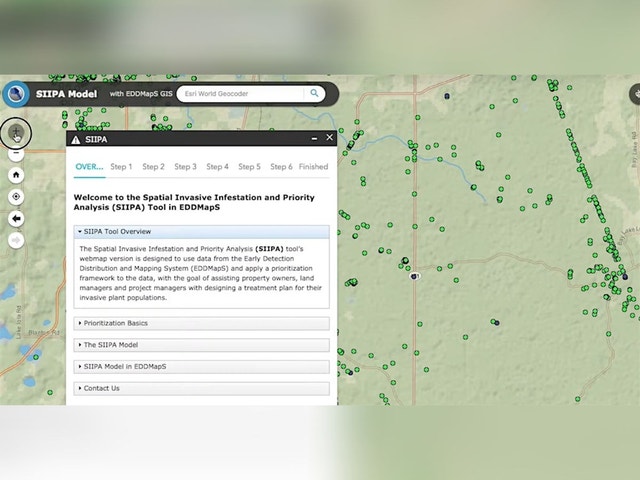This screenshot has width=640, height=480.
Task: Click the my location button
Action: [x=16, y=196]
